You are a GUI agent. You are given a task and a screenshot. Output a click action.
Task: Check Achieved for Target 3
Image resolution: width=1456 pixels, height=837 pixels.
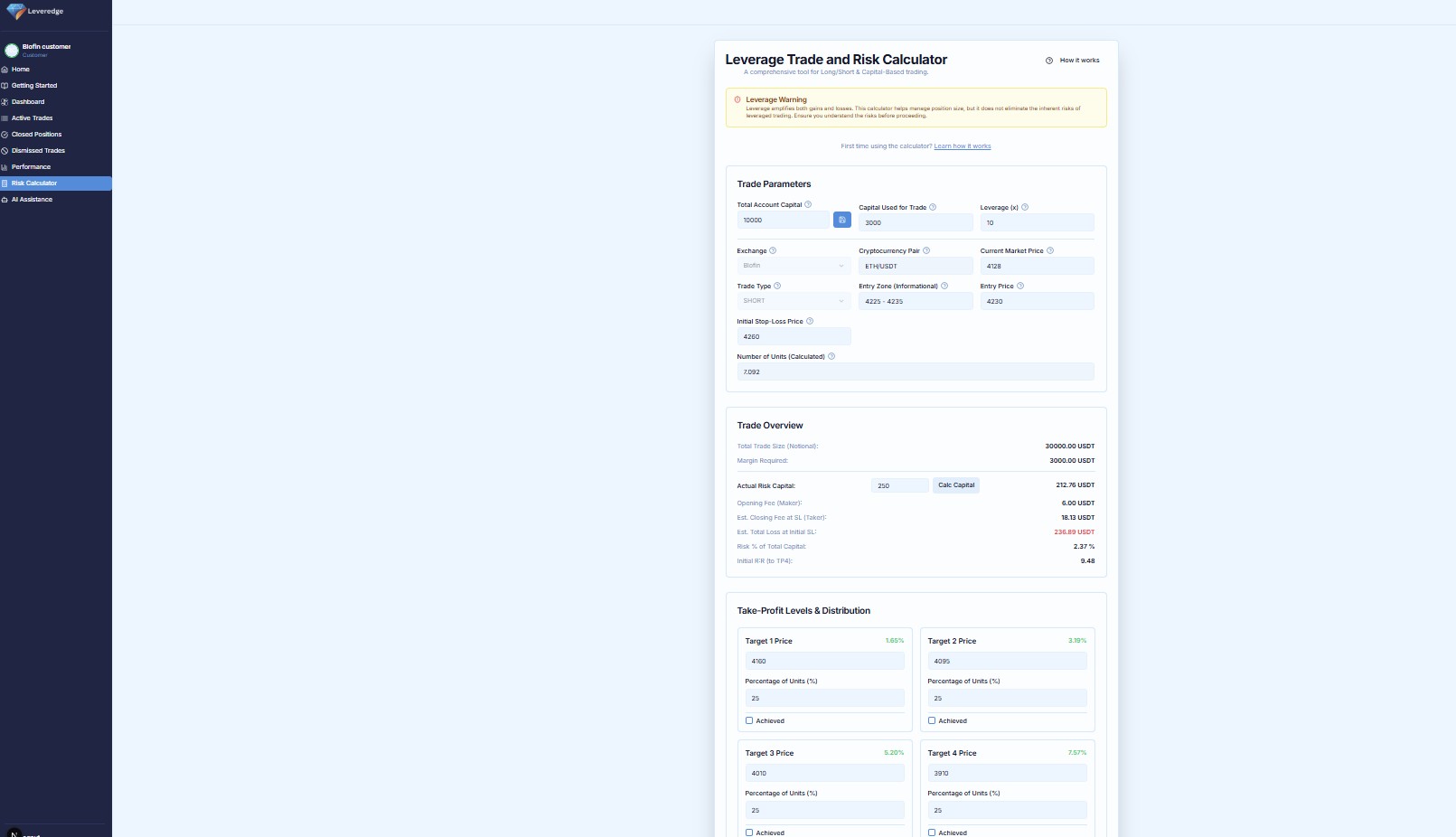(x=749, y=832)
